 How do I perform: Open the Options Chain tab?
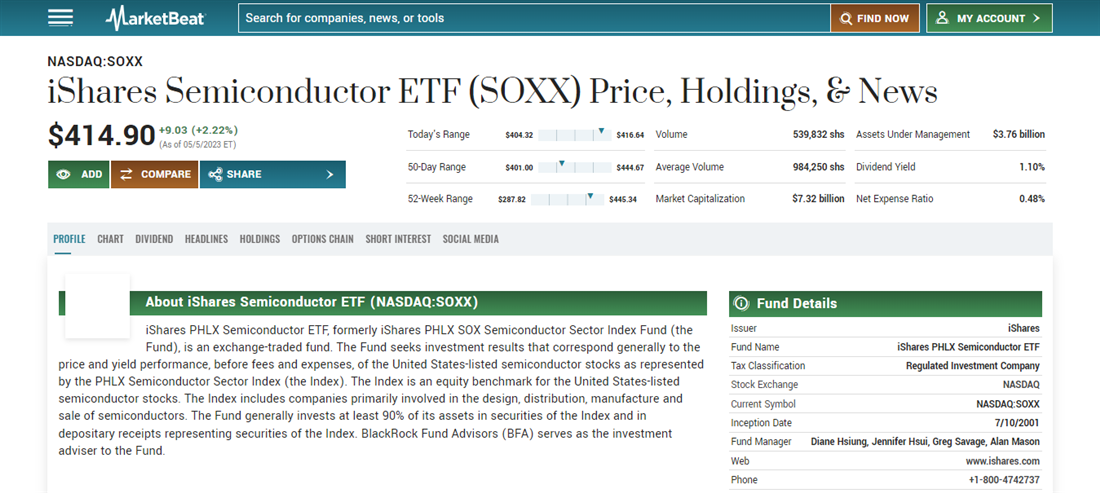click(323, 239)
